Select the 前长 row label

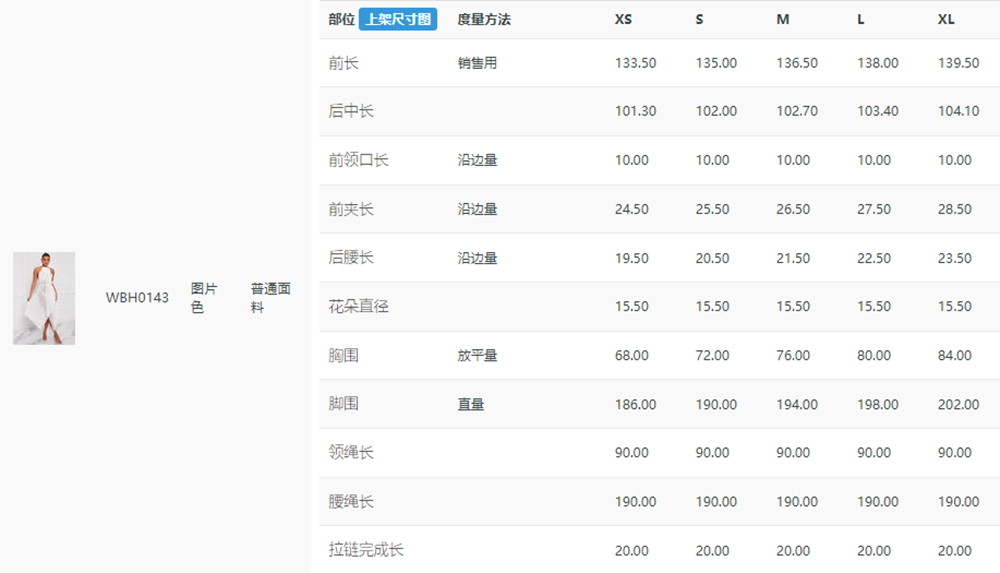coord(343,63)
